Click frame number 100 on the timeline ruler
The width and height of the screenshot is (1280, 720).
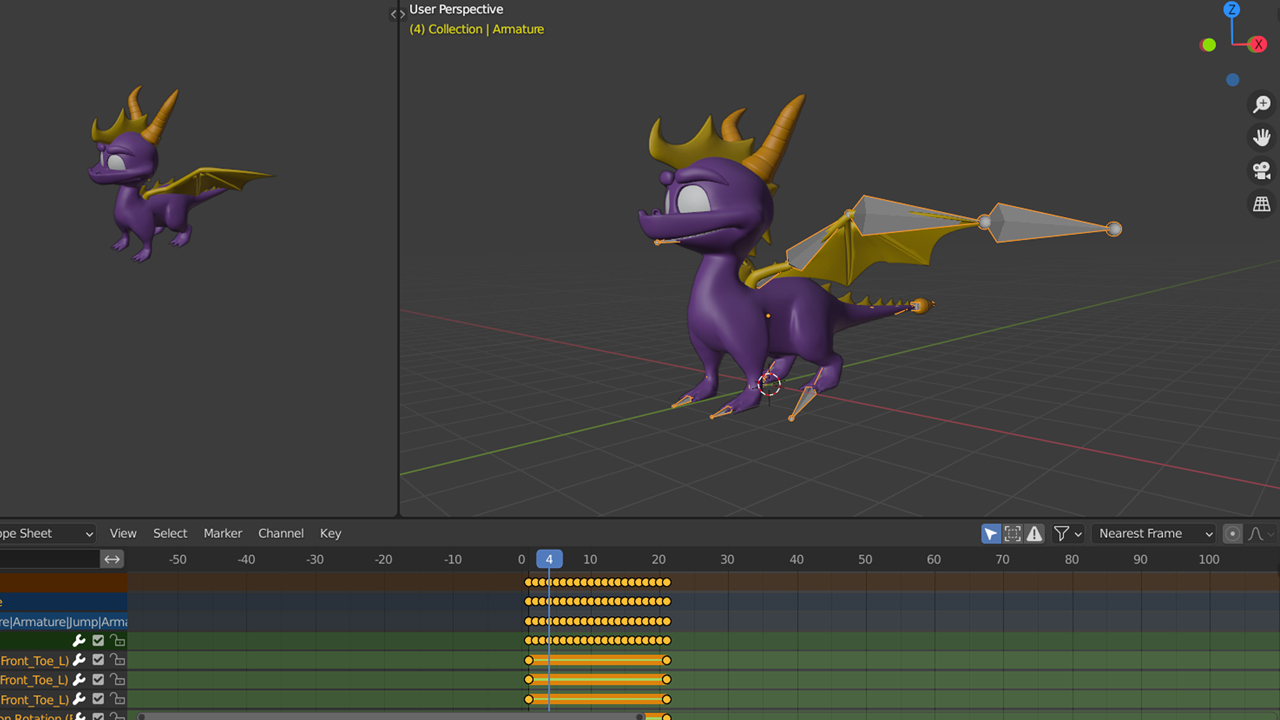1209,559
